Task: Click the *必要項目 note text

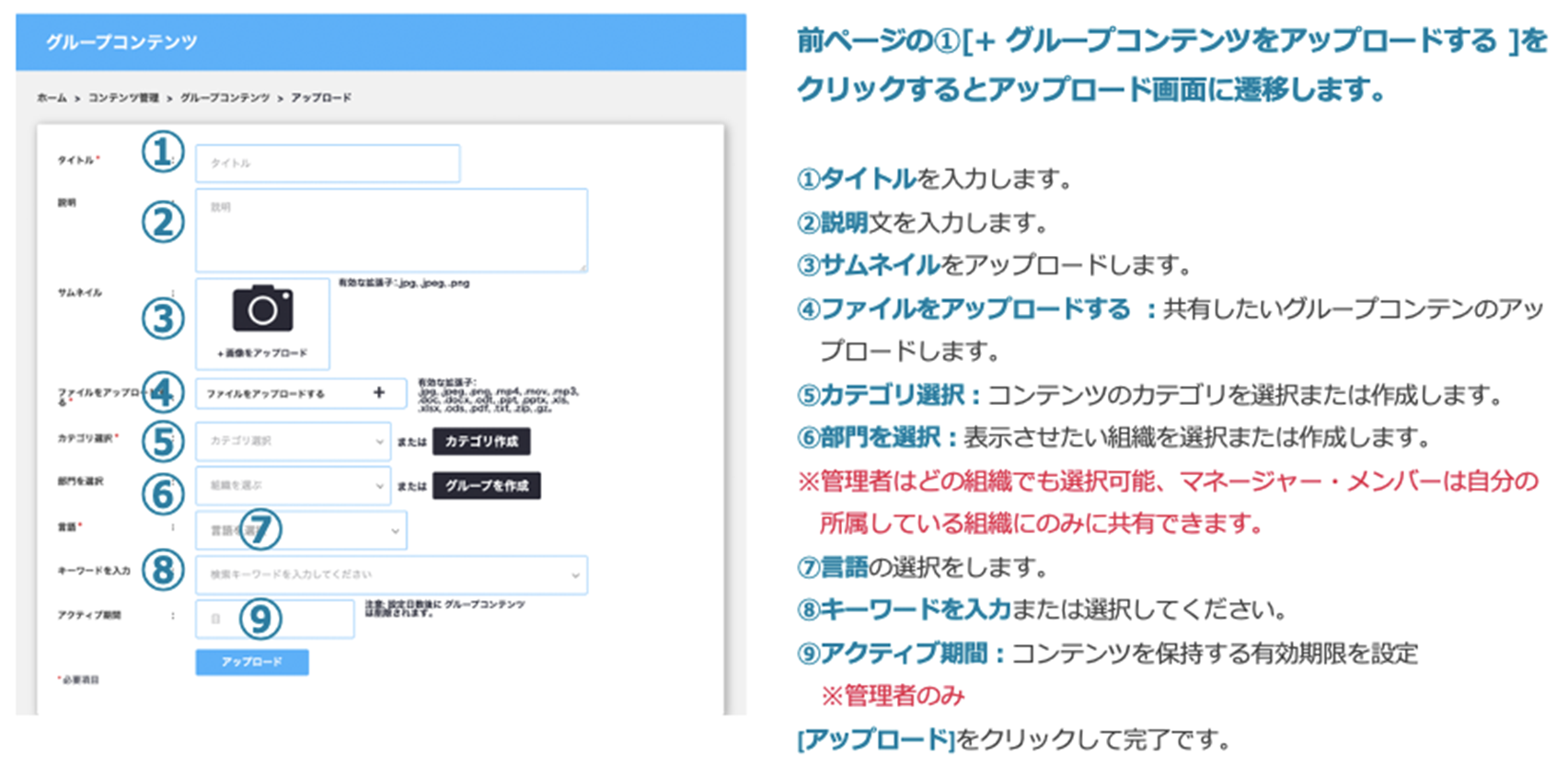Action: point(79,679)
